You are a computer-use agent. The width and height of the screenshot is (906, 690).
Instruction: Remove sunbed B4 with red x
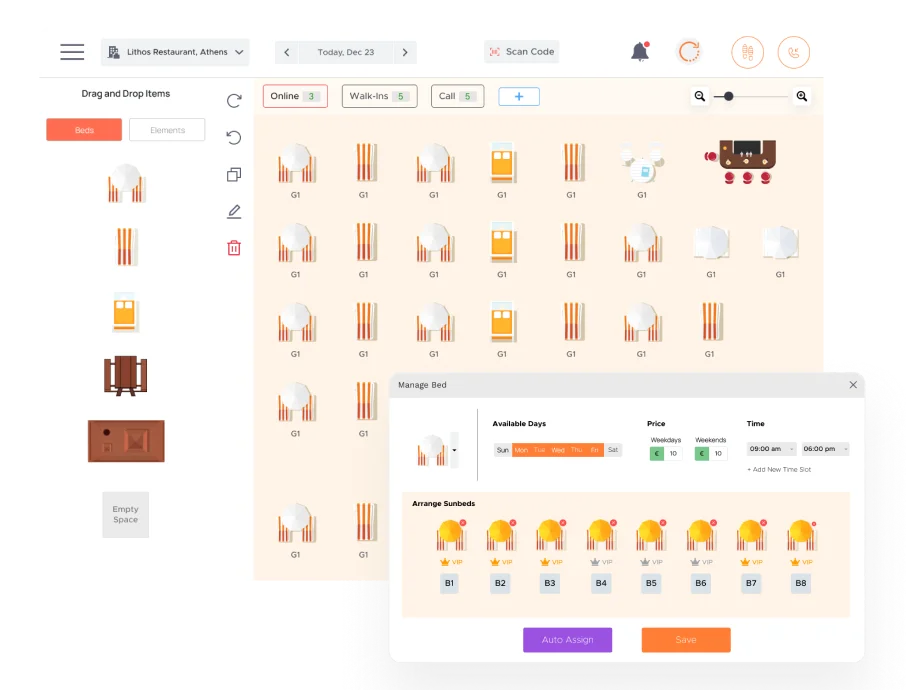(x=614, y=523)
